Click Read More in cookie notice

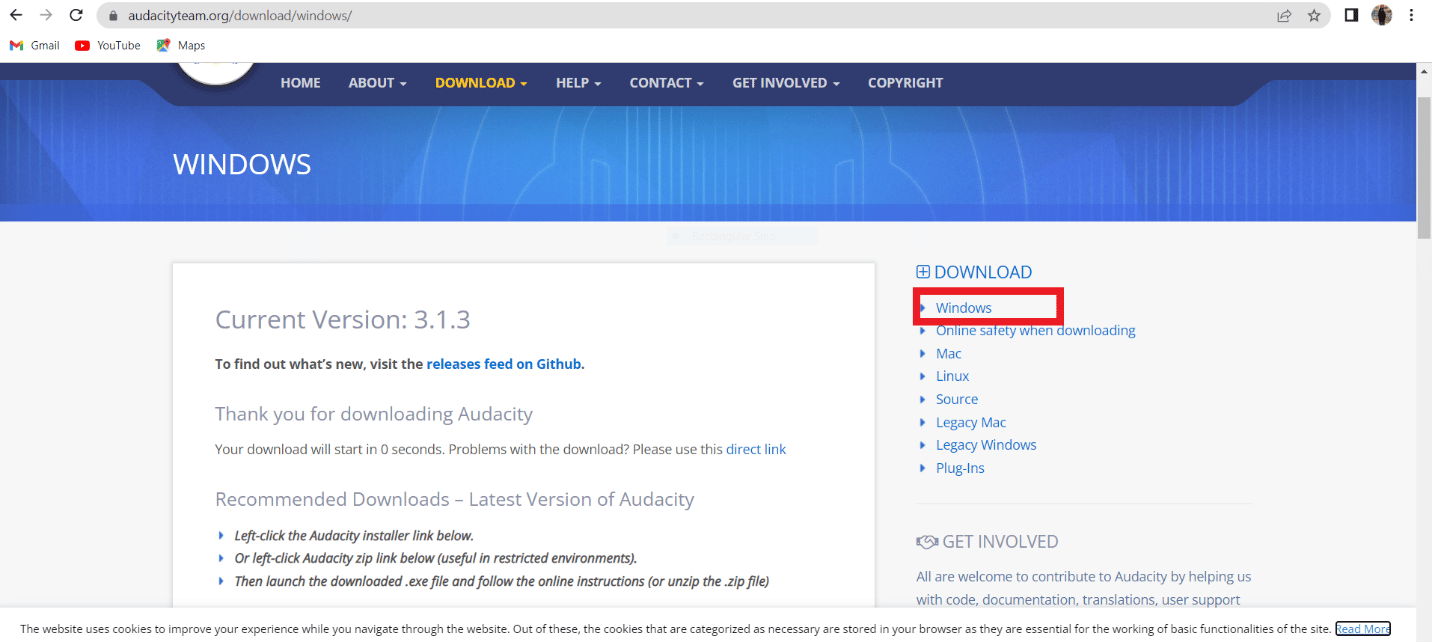(1363, 629)
